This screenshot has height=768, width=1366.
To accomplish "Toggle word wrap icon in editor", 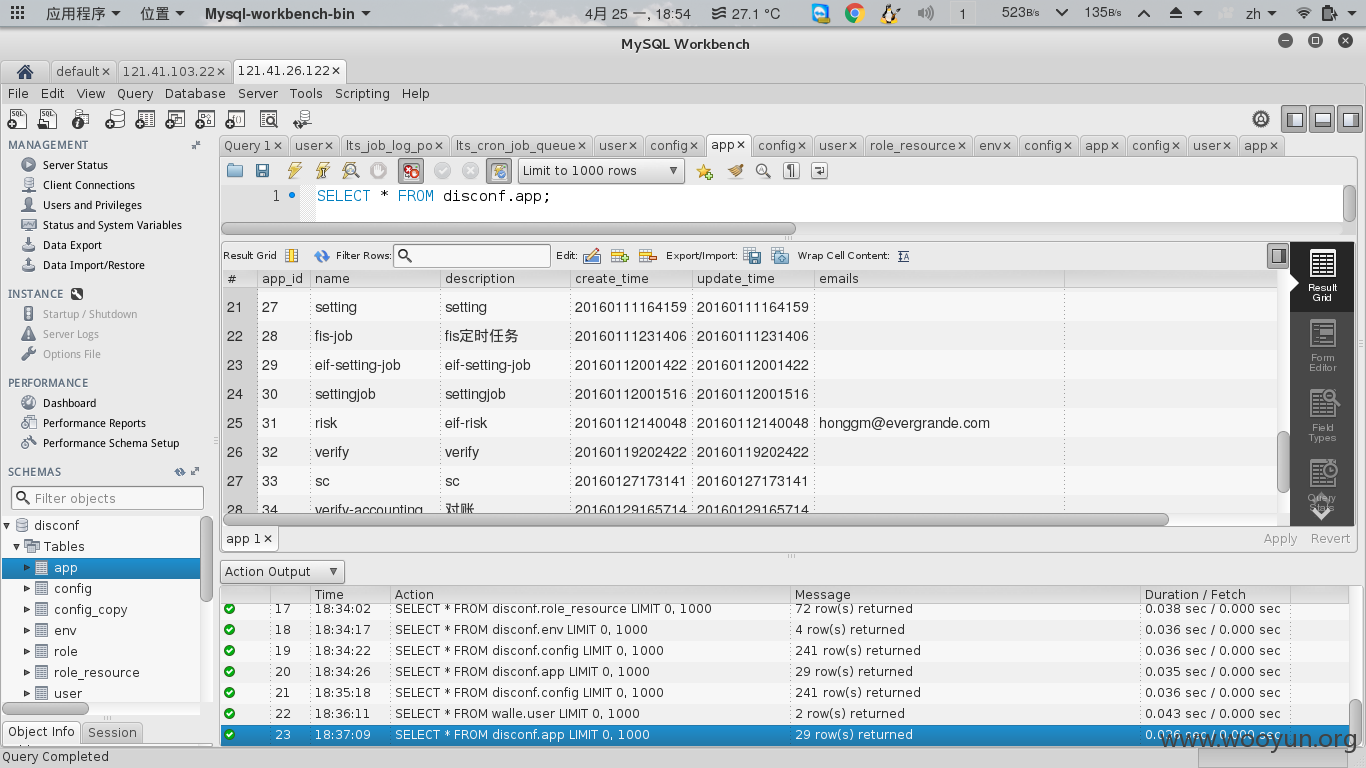I will tap(819, 171).
